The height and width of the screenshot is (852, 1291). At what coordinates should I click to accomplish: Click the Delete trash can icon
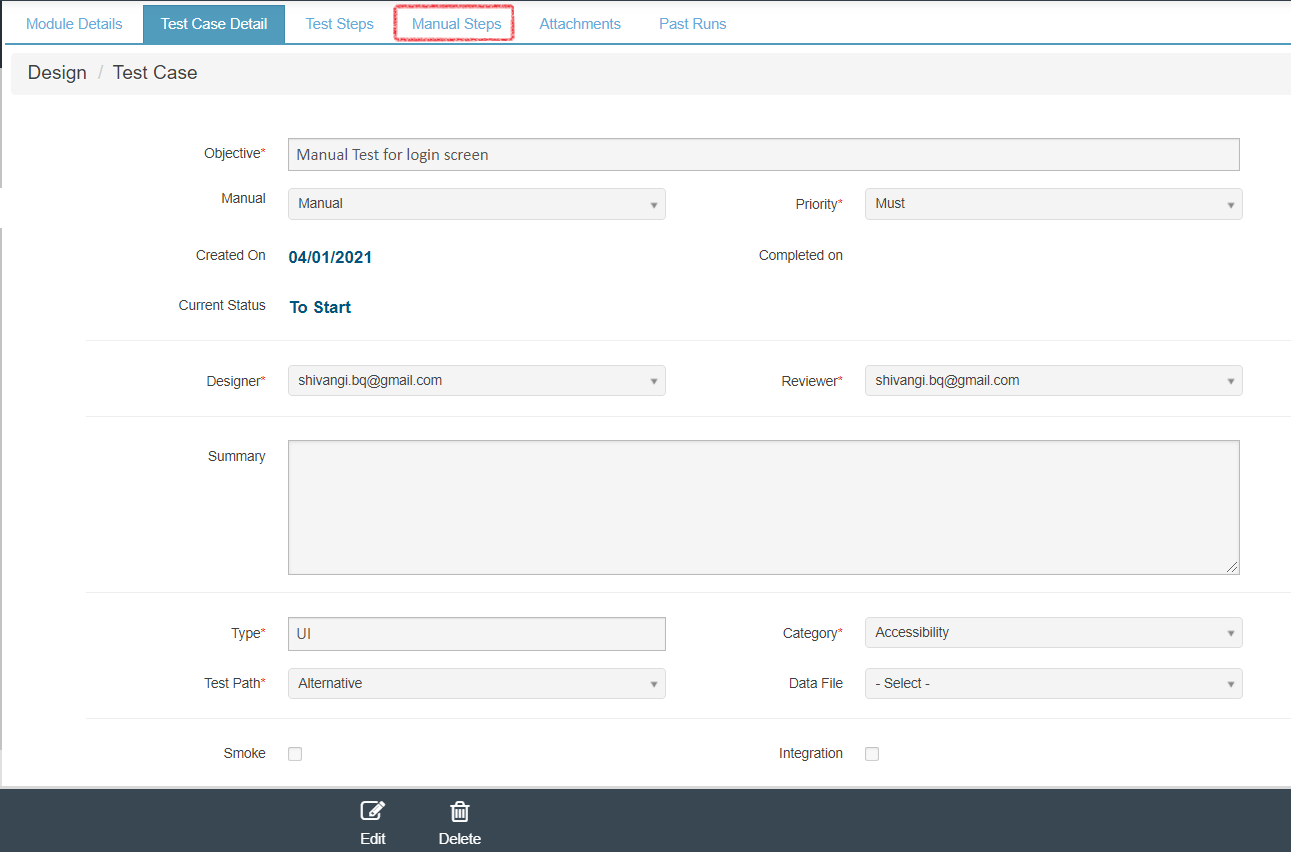tap(460, 811)
